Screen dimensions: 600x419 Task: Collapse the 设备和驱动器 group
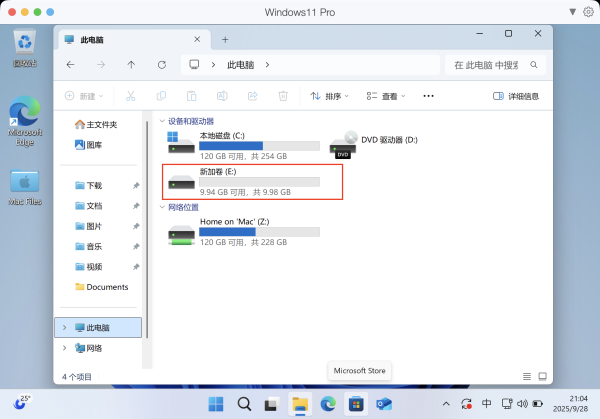tap(162, 121)
